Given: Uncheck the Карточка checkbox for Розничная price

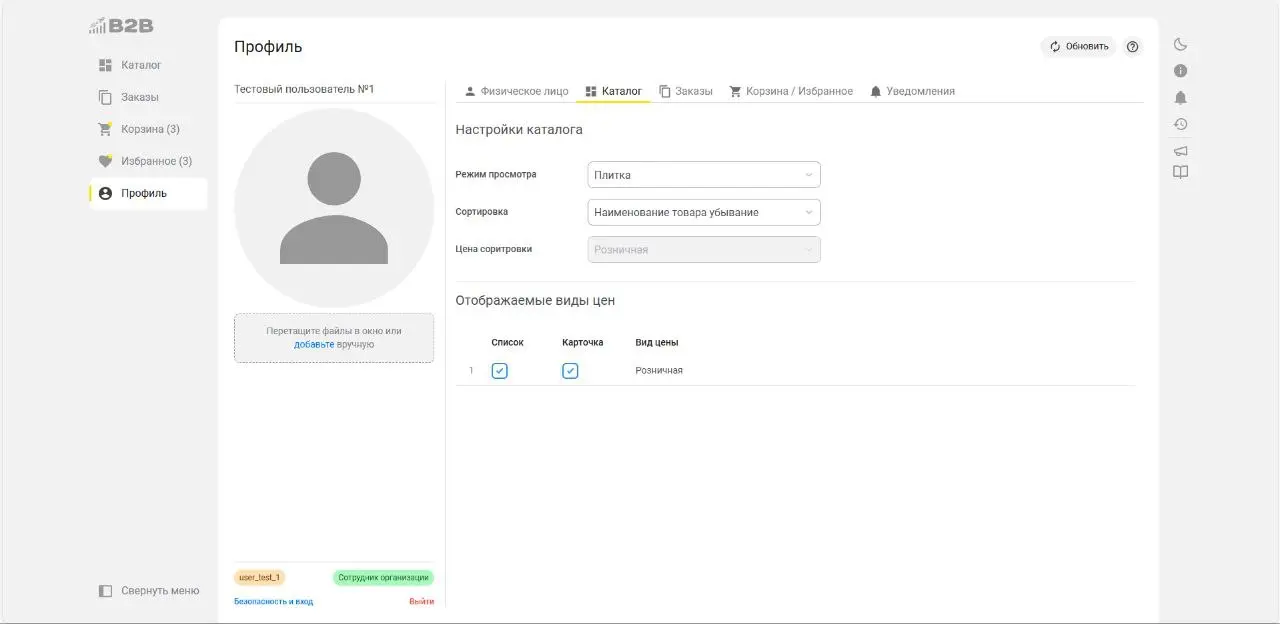Looking at the screenshot, I should (x=571, y=370).
